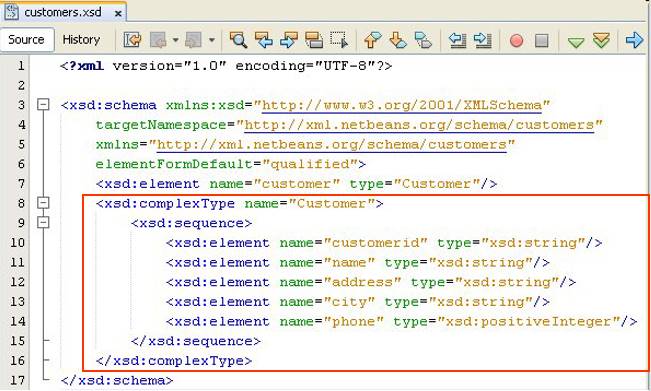Click the ?xml version declaration text
Image resolution: width=651 pixels, height=391 pixels.
(x=226, y=66)
